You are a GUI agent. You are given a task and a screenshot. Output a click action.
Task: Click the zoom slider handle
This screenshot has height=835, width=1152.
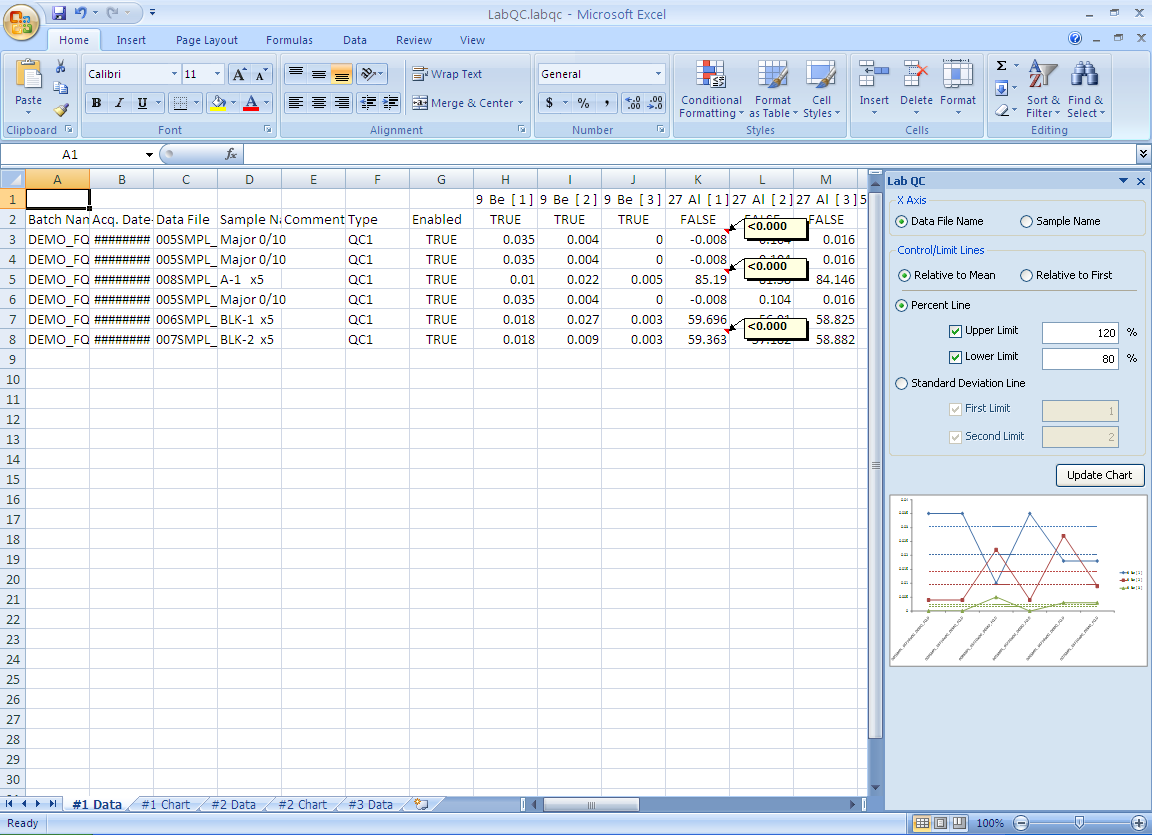[x=1079, y=823]
